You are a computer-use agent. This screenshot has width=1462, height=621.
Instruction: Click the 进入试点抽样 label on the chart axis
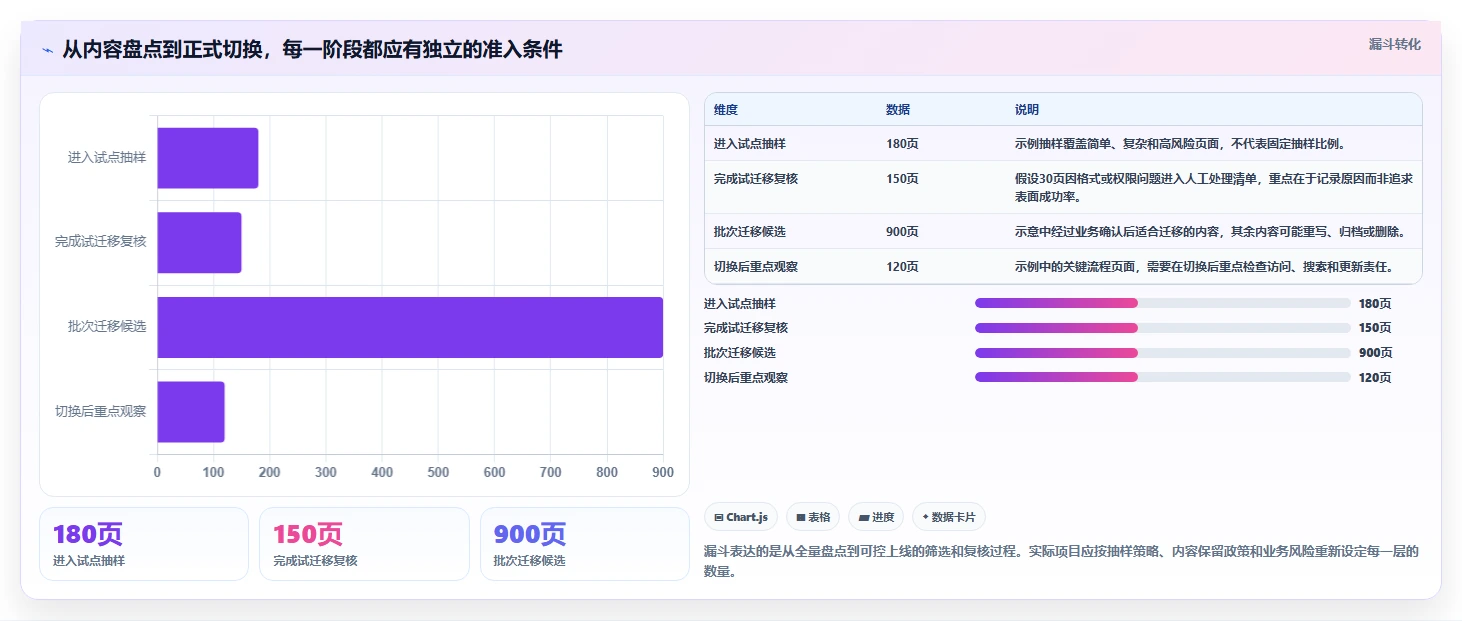107,157
